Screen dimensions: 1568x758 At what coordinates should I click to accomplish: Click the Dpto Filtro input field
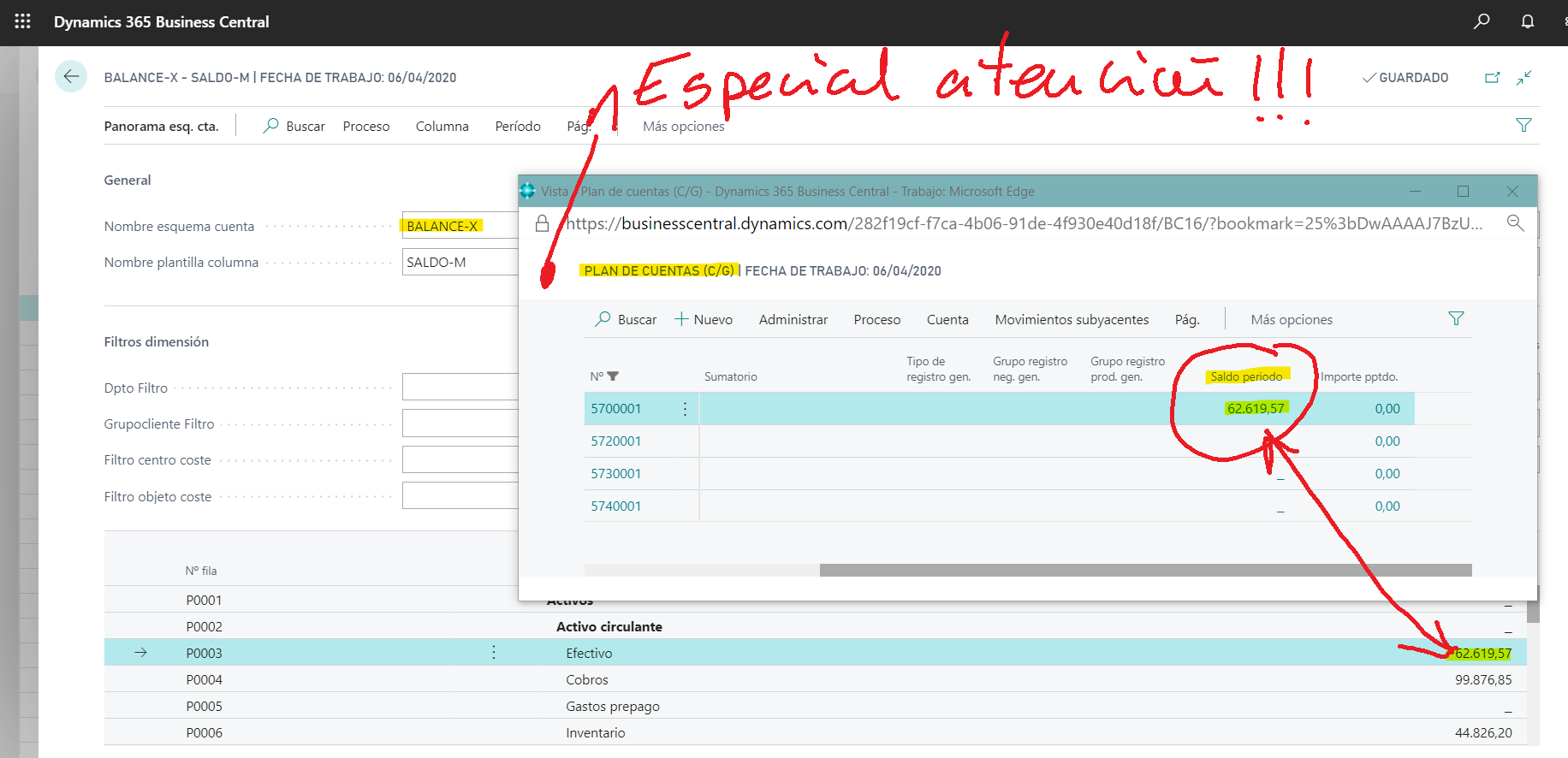click(x=460, y=387)
